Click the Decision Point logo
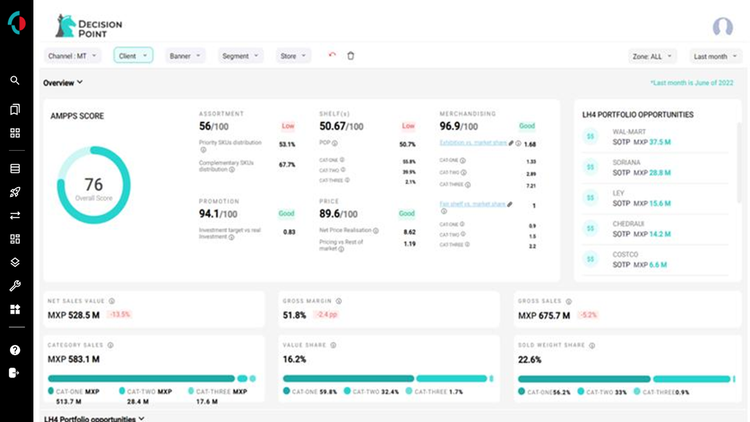750x422 pixels. (88, 26)
